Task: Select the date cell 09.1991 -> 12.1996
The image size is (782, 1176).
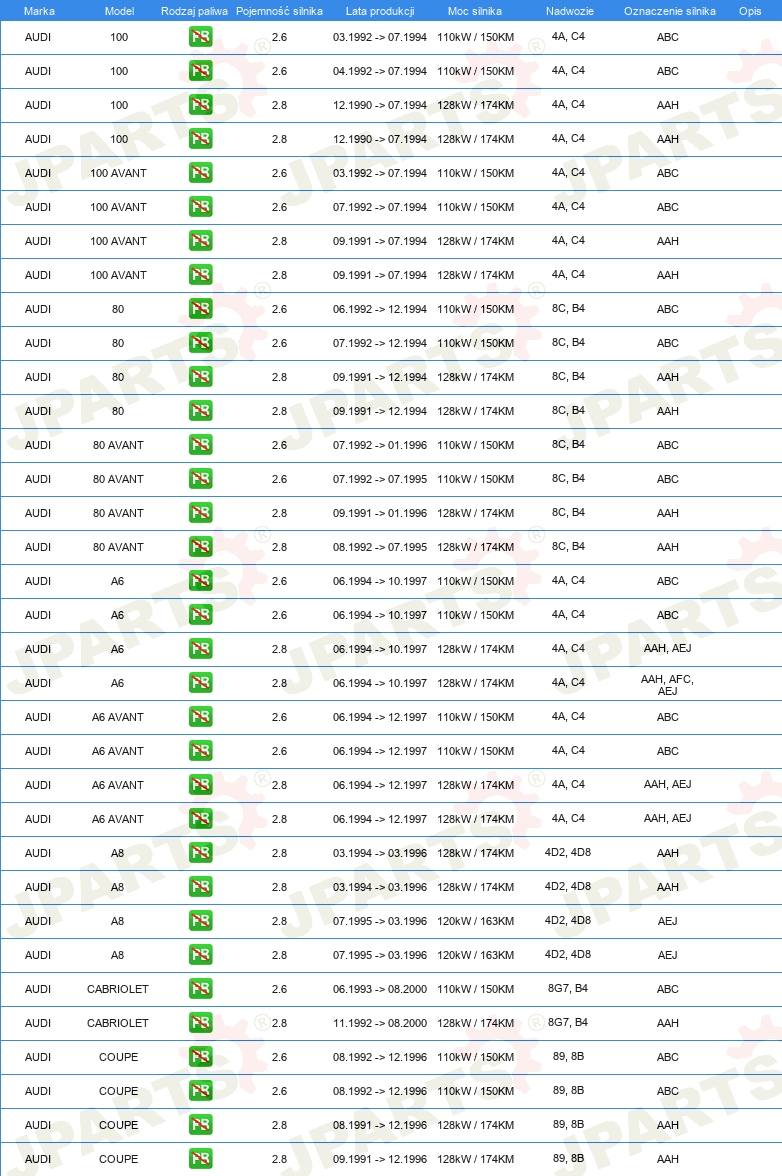Action: 380,1159
